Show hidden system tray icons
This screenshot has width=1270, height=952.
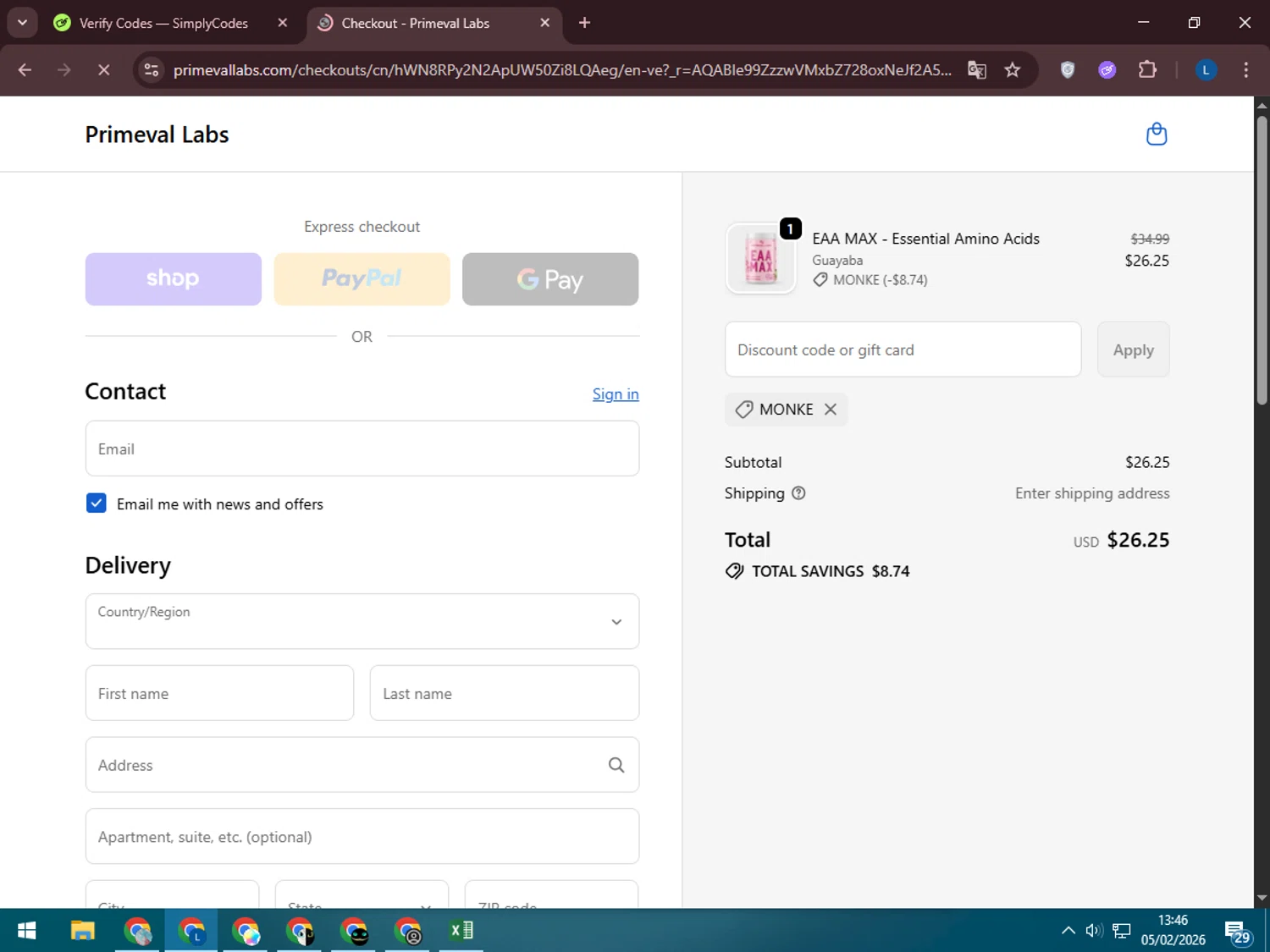point(1068,931)
